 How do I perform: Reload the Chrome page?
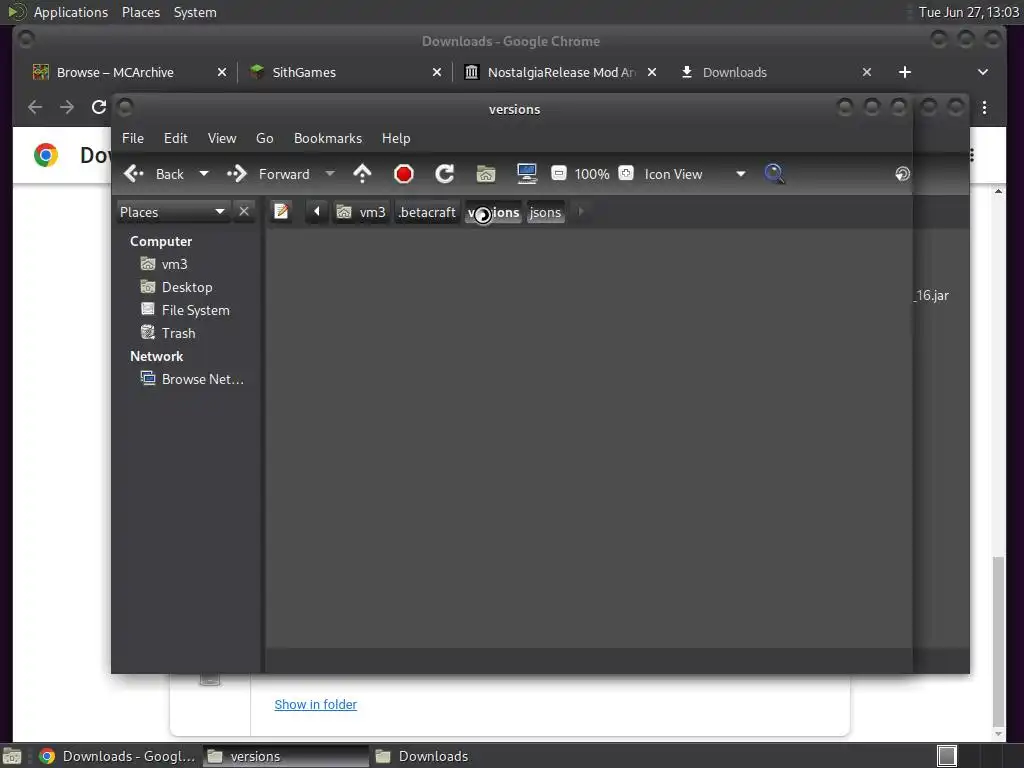(99, 107)
